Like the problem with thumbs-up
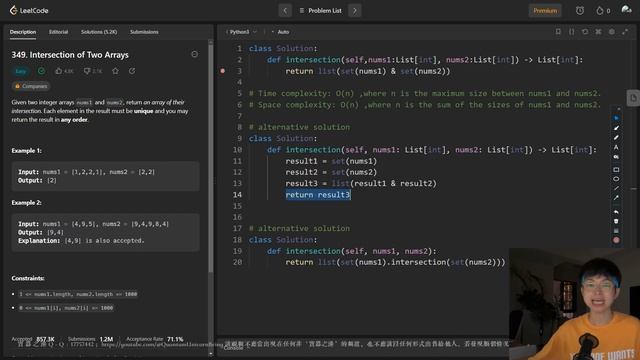Image resolution: width=640 pixels, height=360 pixels. coord(64,71)
